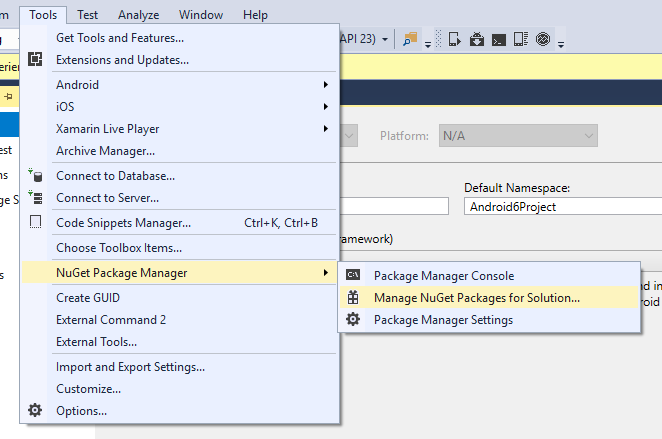This screenshot has width=662, height=439.
Task: Click the device with arrow toolbar icon
Action: pos(454,39)
